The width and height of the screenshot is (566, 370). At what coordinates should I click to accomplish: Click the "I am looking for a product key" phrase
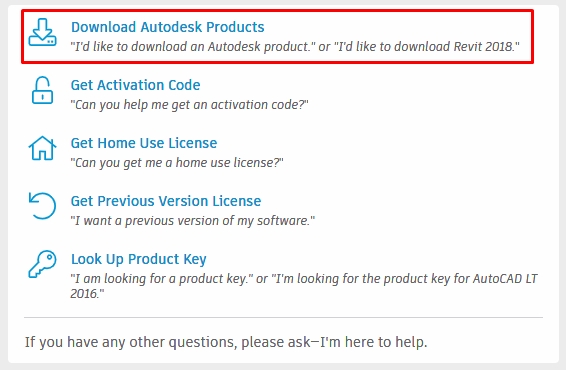coord(161,279)
